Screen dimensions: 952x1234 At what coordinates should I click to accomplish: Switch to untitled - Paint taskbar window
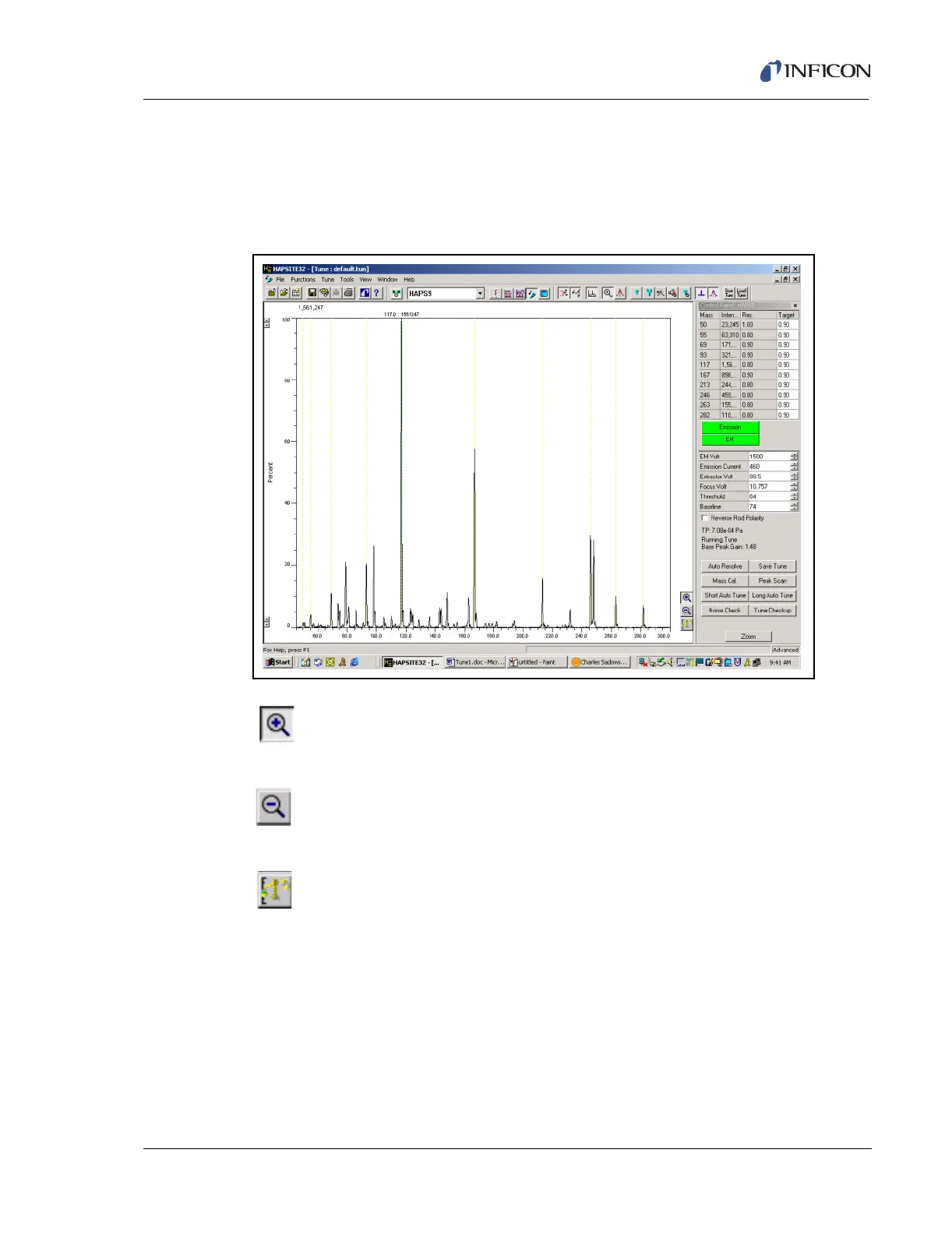click(x=537, y=662)
